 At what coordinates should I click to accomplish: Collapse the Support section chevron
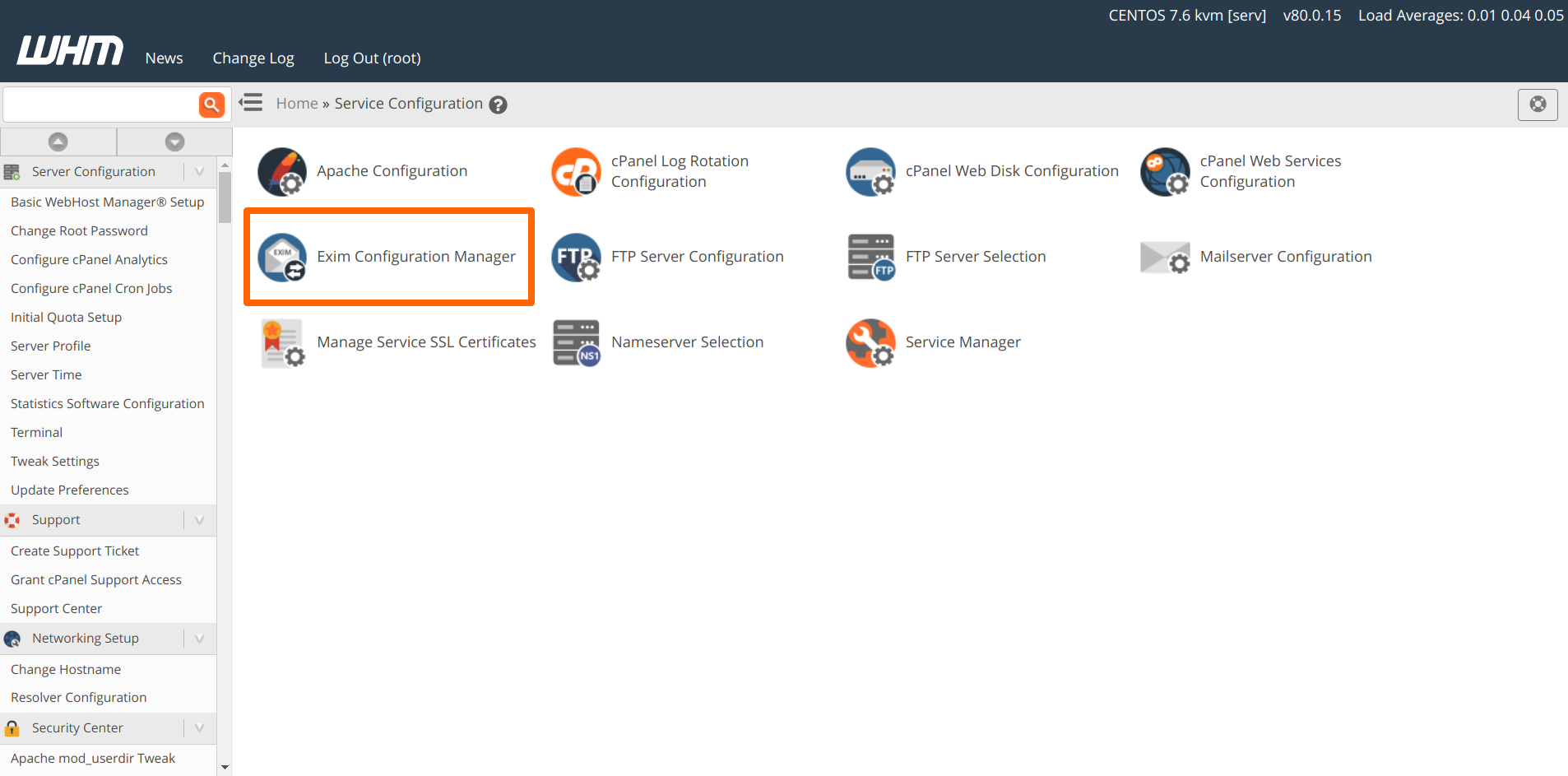[x=199, y=520]
